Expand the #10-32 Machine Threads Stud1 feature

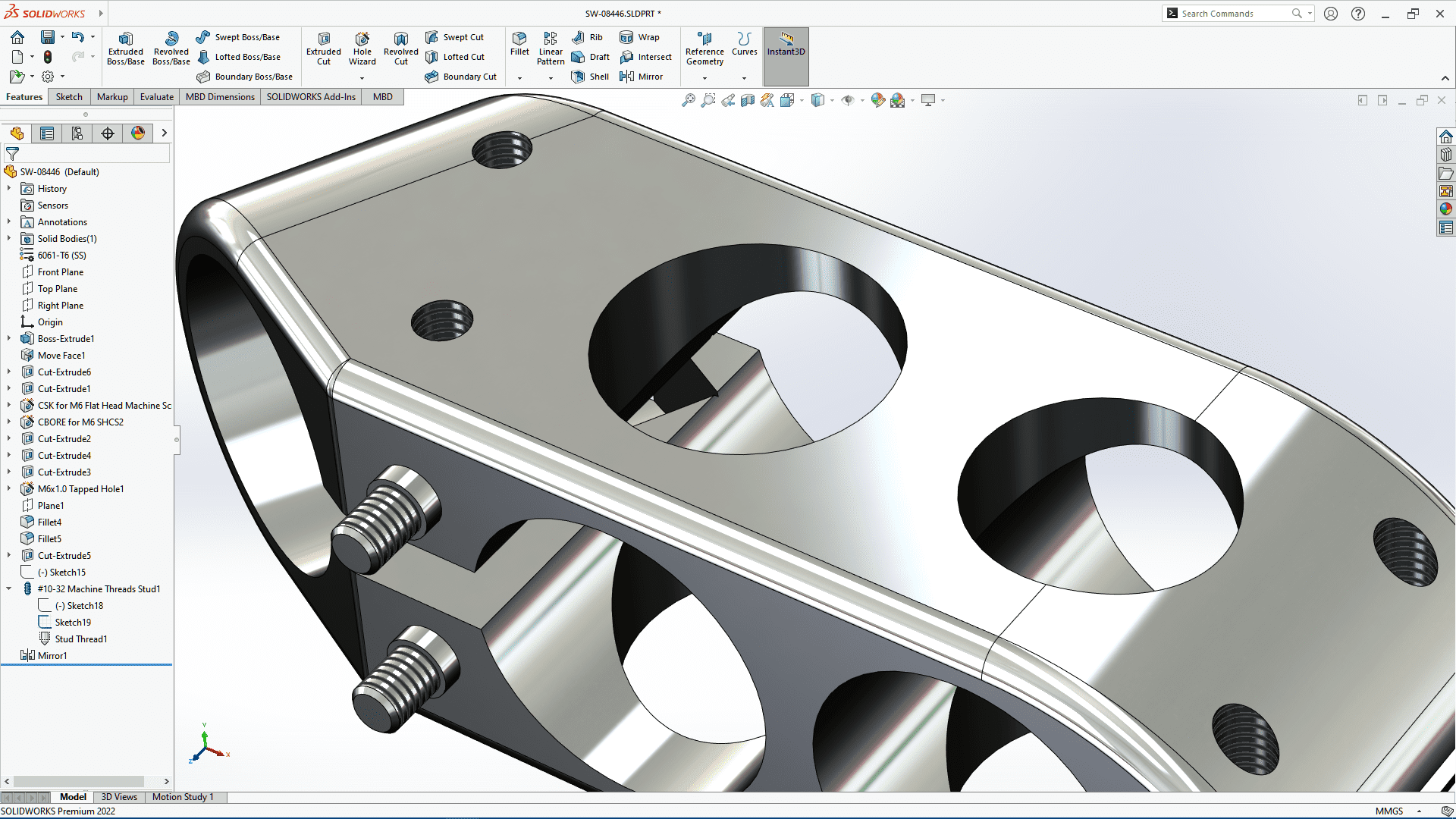[x=10, y=588]
